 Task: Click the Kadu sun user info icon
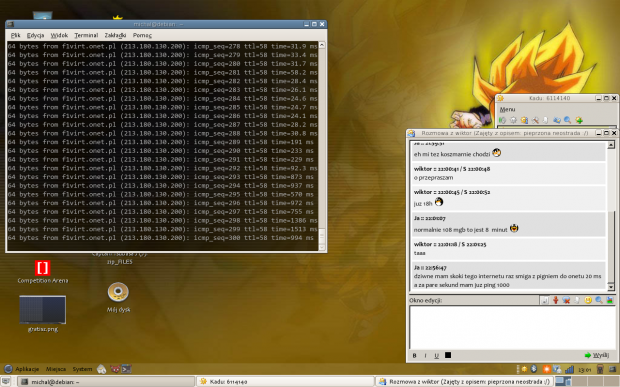pyautogui.click(x=524, y=120)
